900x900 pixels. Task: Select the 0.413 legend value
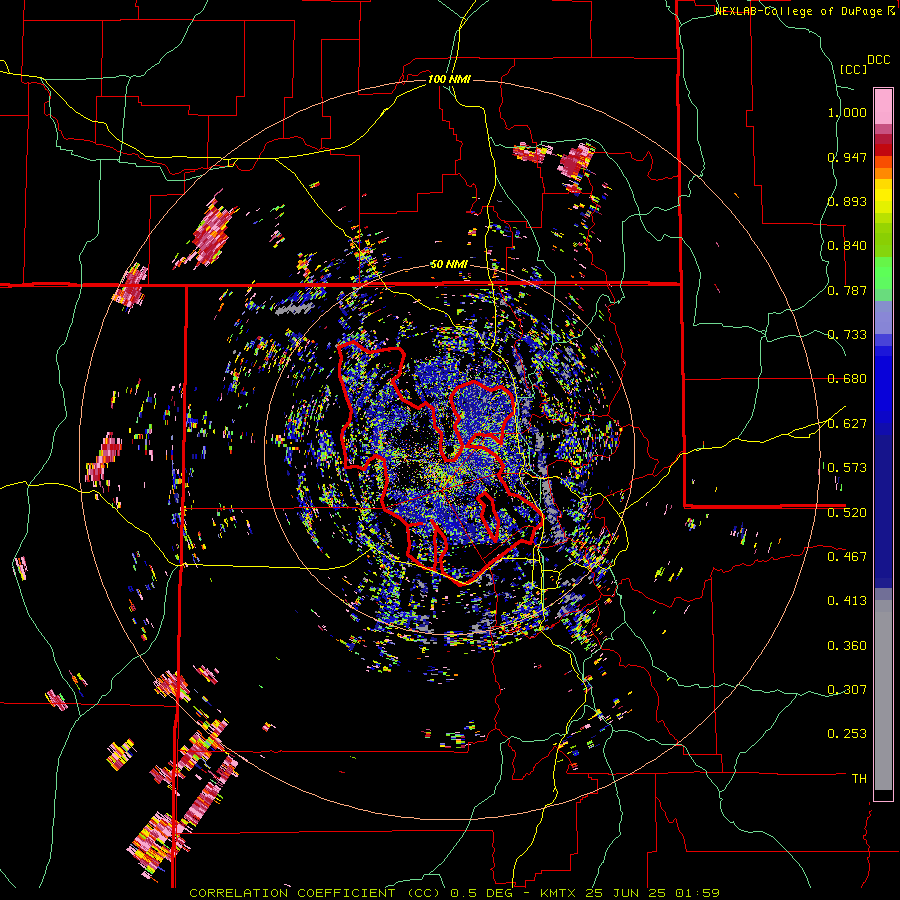pyautogui.click(x=847, y=601)
